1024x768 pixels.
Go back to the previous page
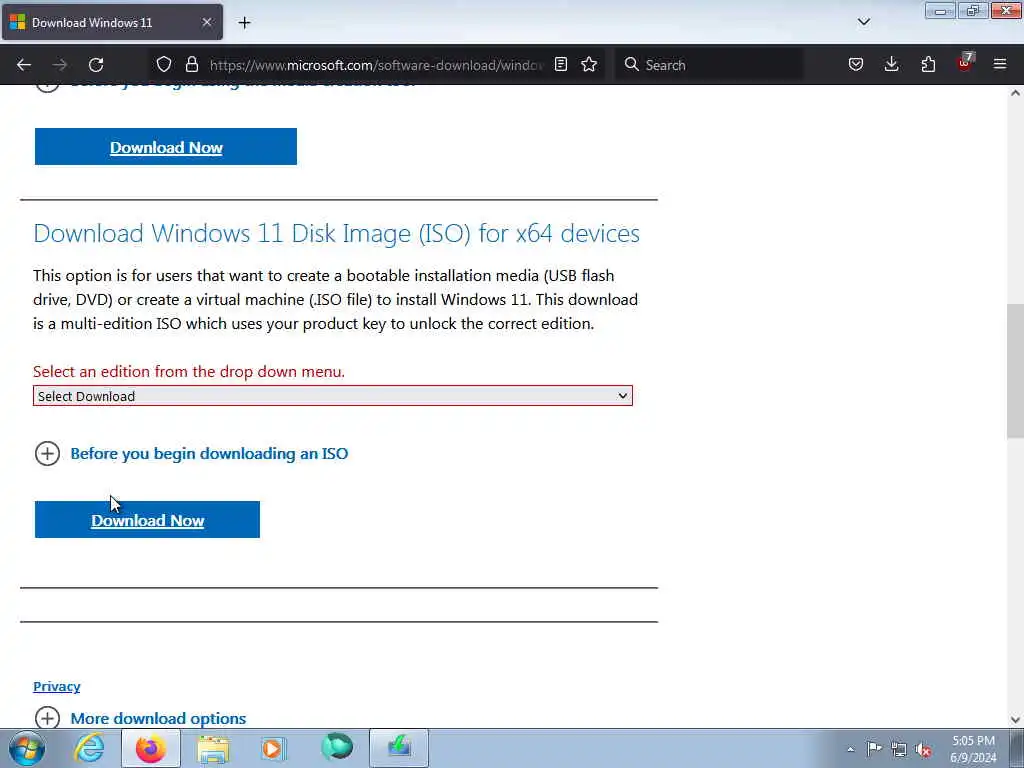pyautogui.click(x=24, y=65)
